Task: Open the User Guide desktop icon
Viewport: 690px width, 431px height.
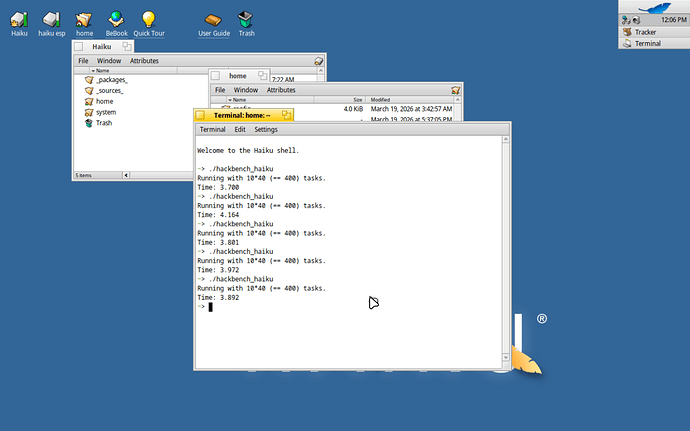Action: (213, 19)
